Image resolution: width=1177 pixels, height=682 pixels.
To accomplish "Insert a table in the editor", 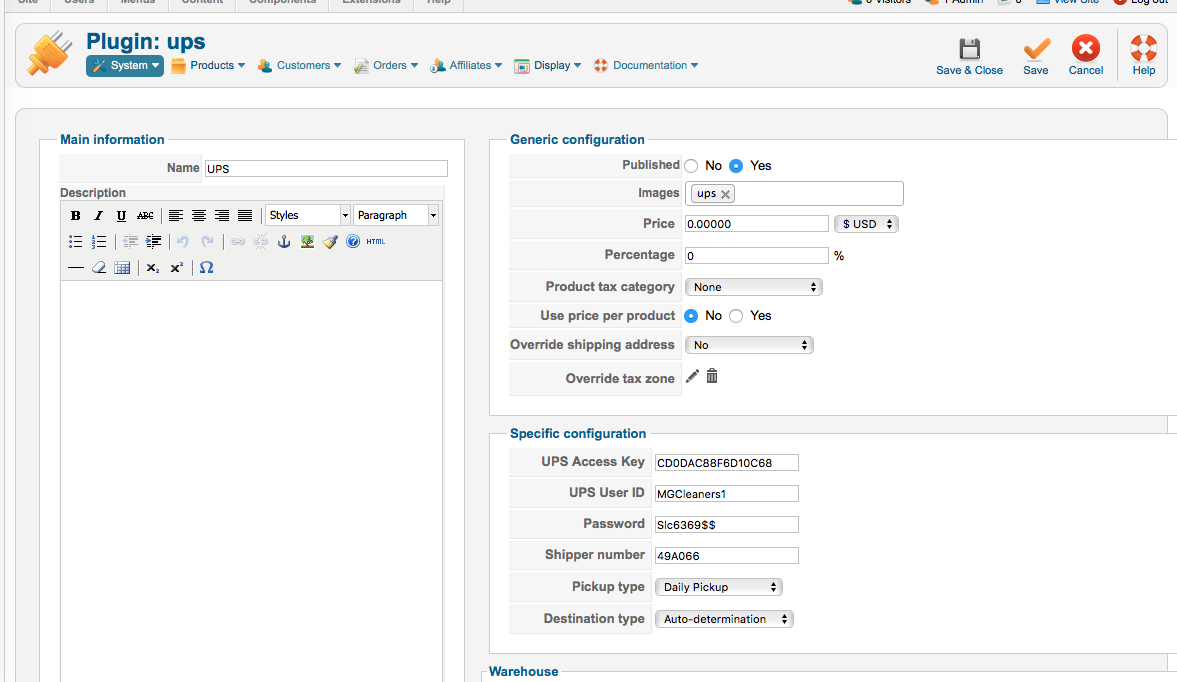I will click(x=122, y=268).
